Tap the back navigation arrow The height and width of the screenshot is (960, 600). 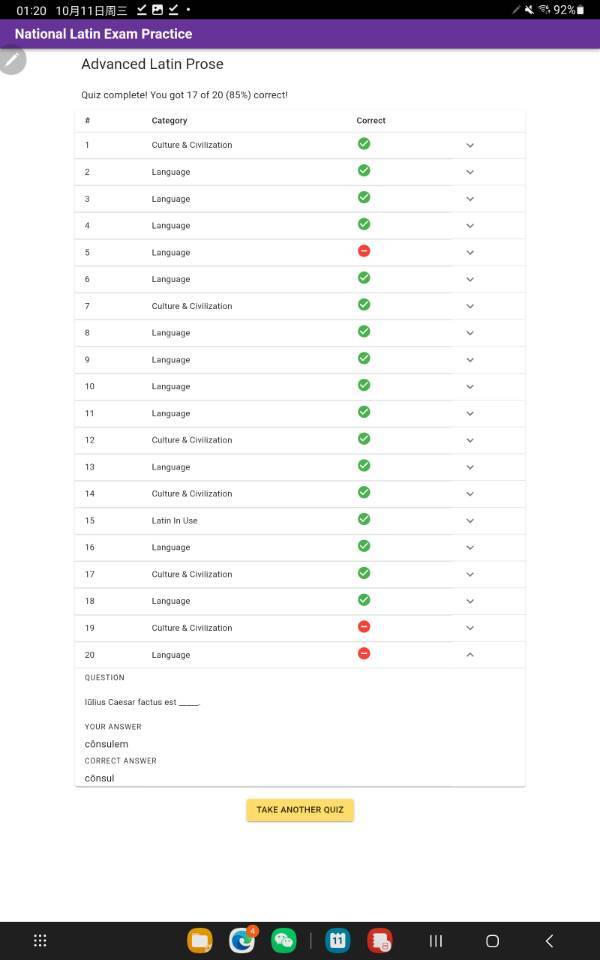click(x=549, y=940)
